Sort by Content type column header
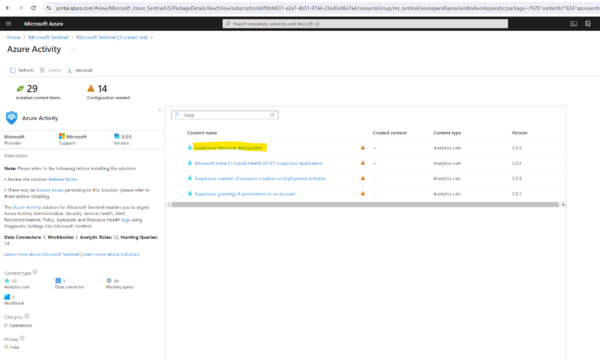Screen dimensions: 600x360 (447, 133)
